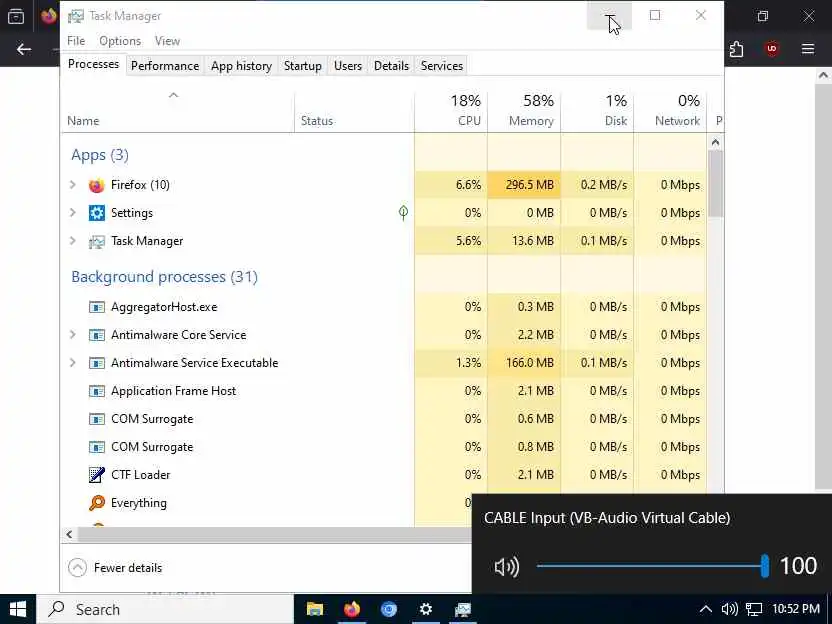Viewport: 832px width, 624px height.
Task: Click the Task Manager taskbar icon
Action: [x=463, y=609]
